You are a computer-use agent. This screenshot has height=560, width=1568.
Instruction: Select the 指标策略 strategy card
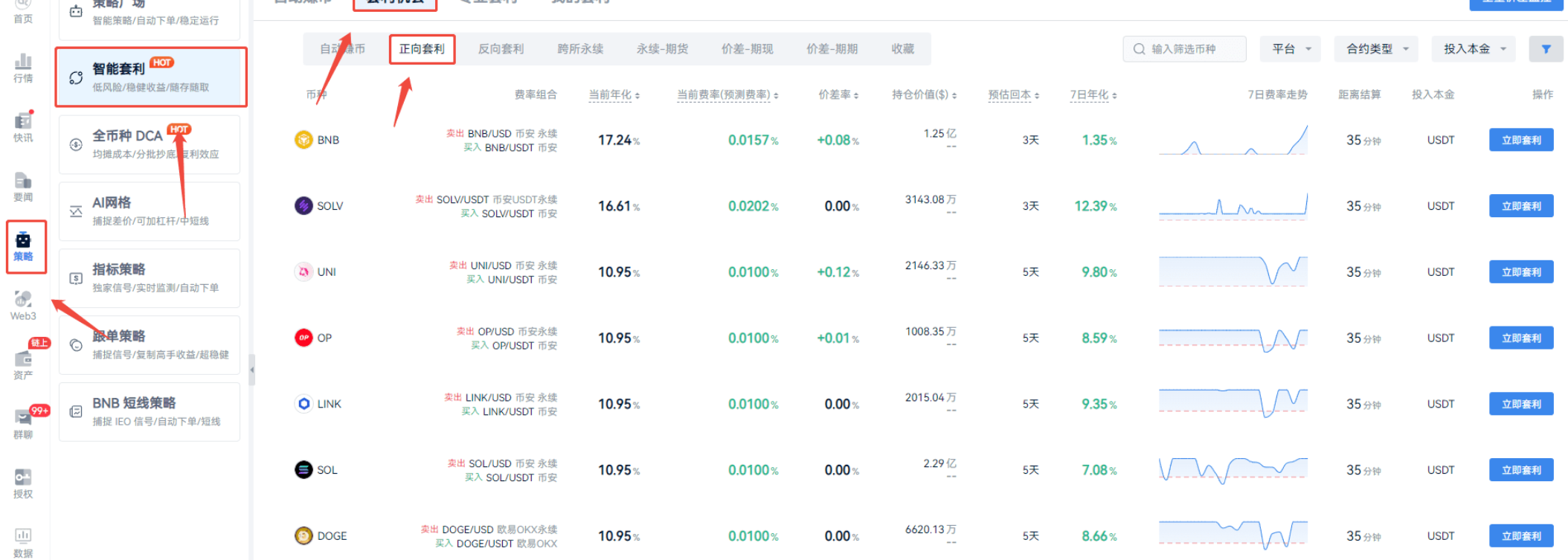click(x=150, y=278)
